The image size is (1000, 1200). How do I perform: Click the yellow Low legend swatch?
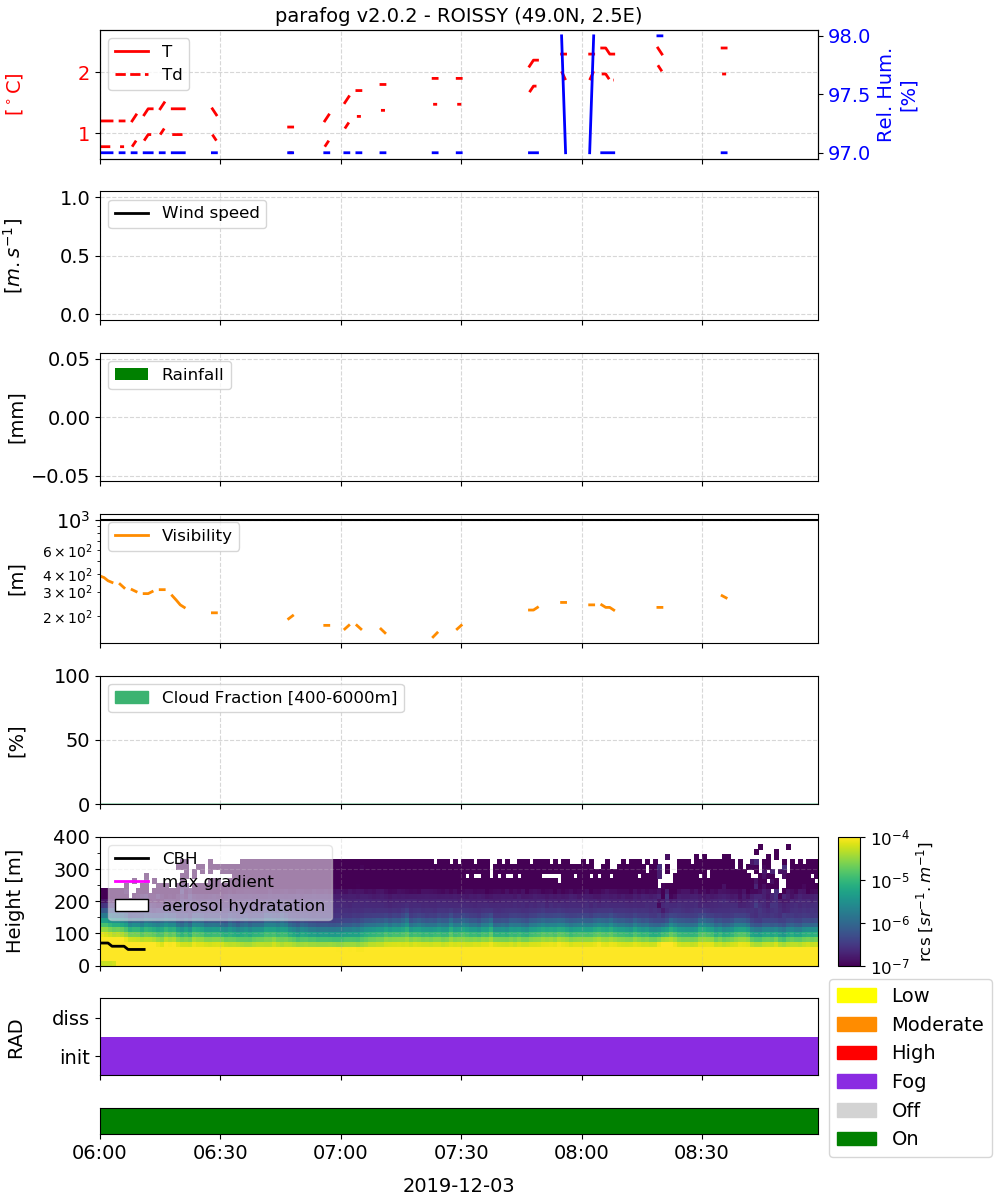[858, 995]
